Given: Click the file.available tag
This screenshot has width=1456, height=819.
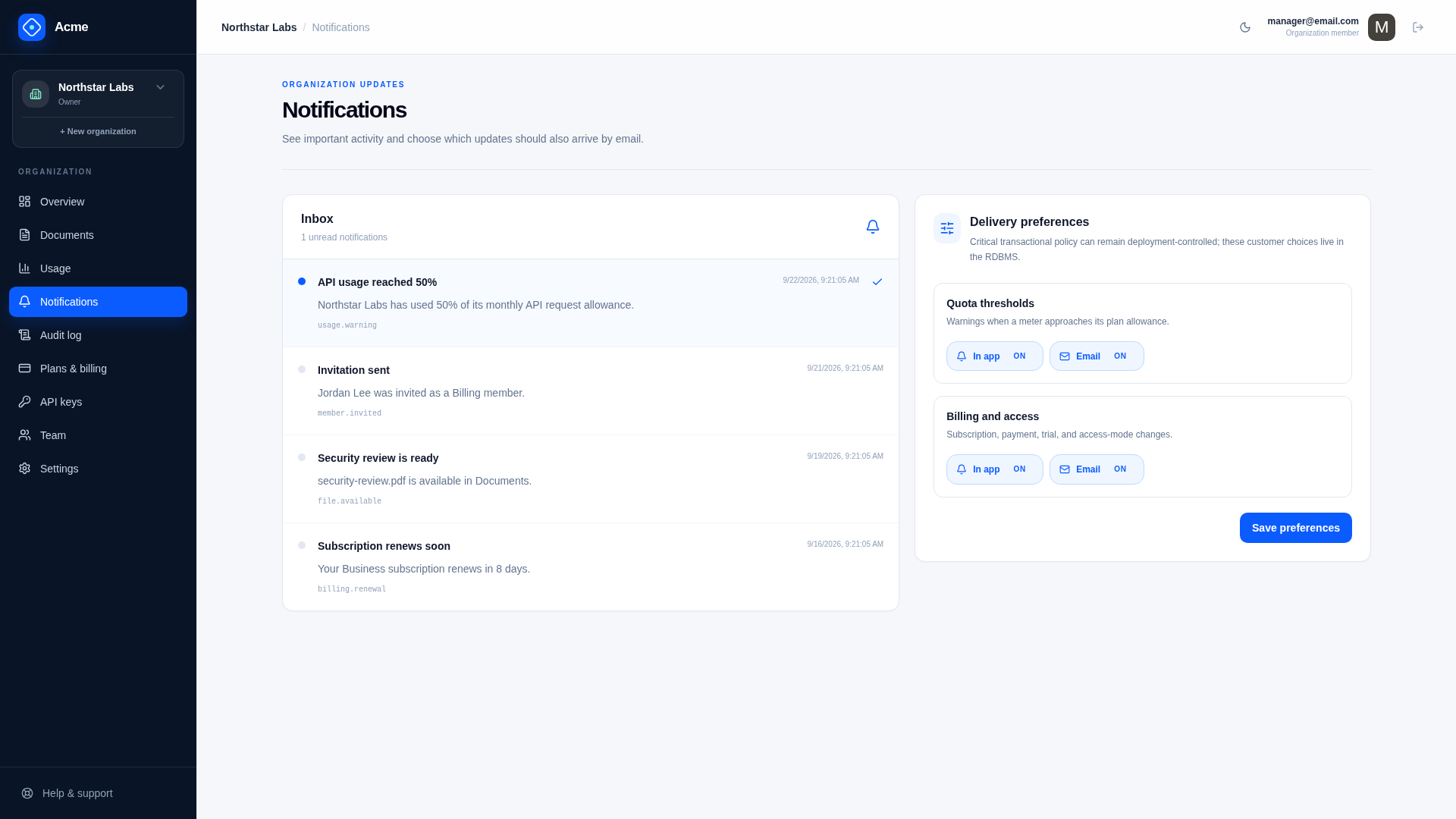Looking at the screenshot, I should click(x=350, y=501).
